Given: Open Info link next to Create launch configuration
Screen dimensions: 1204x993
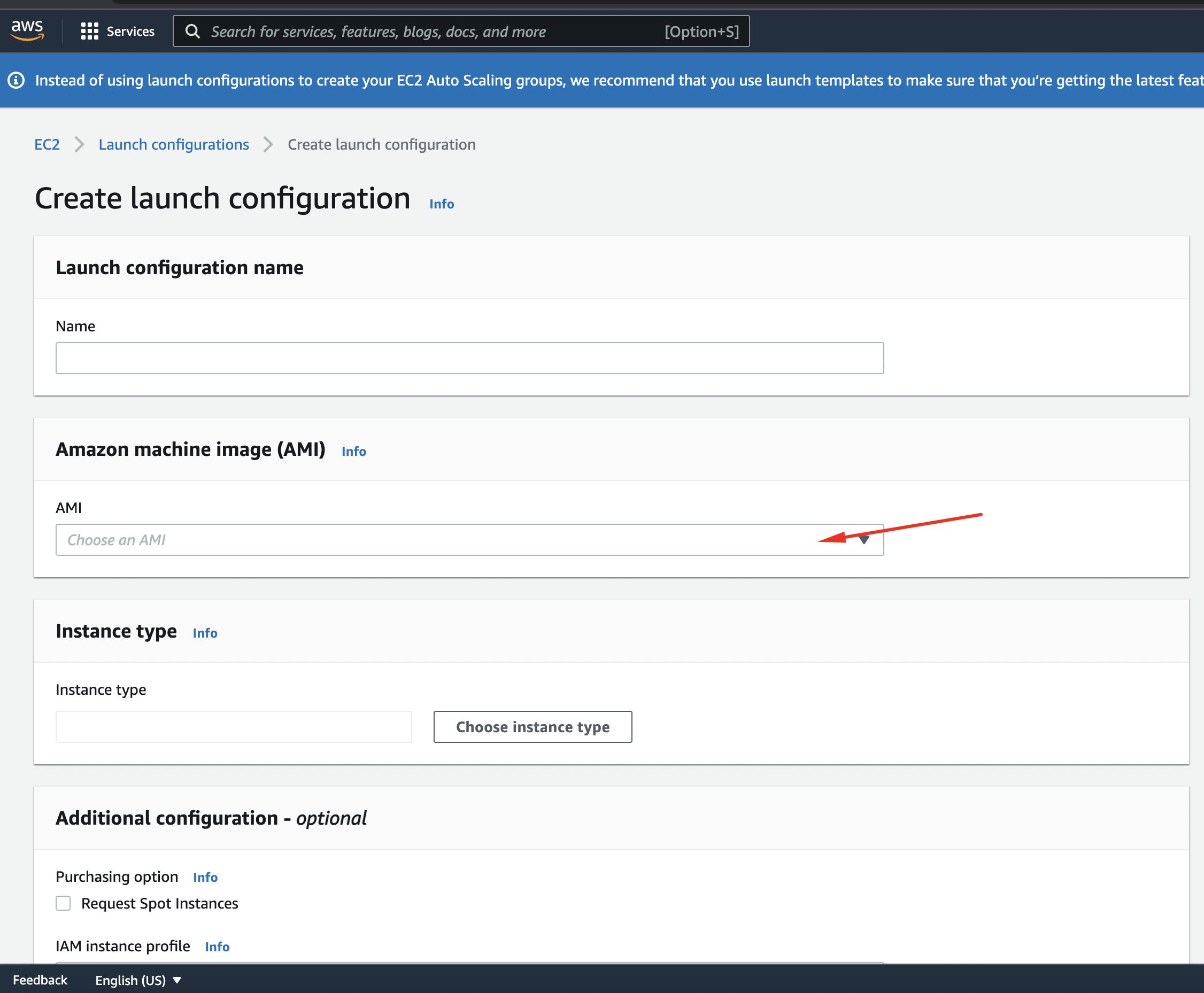Looking at the screenshot, I should point(441,204).
